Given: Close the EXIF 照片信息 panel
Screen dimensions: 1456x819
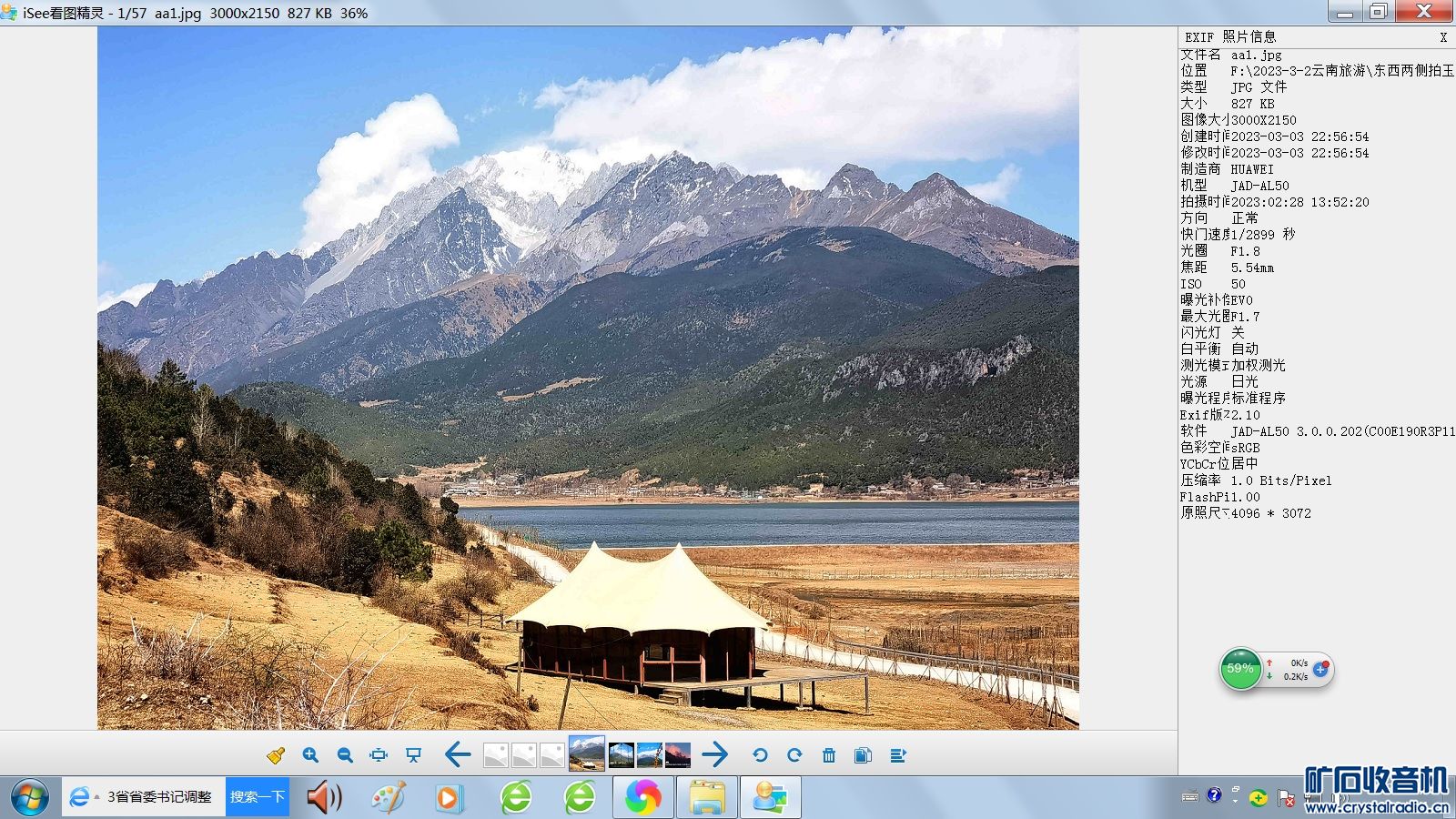Looking at the screenshot, I should (x=1443, y=37).
